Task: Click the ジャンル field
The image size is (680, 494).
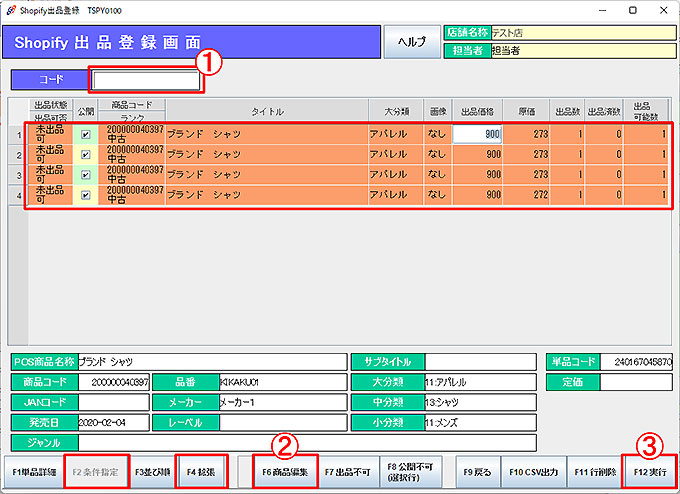Action: 307,443
